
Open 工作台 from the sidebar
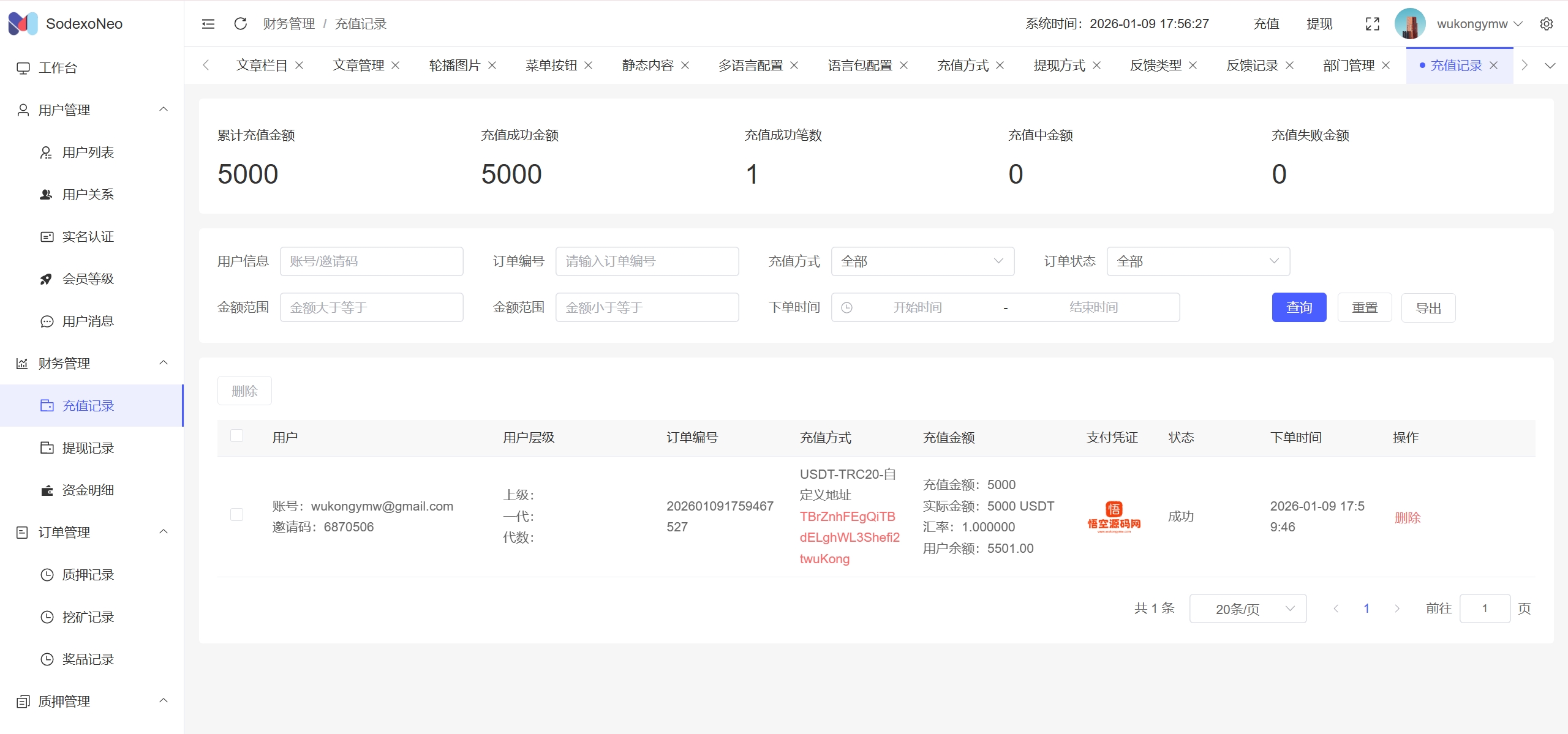(58, 68)
